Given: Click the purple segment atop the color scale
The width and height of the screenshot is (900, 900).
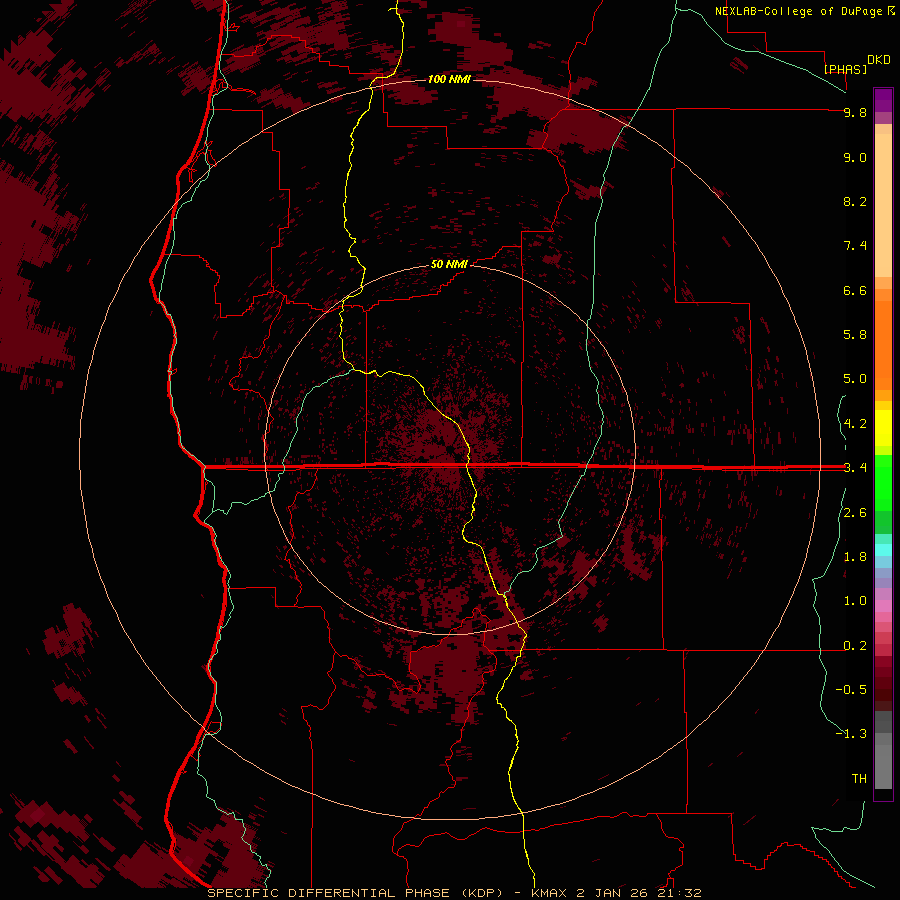Looking at the screenshot, I should [883, 100].
